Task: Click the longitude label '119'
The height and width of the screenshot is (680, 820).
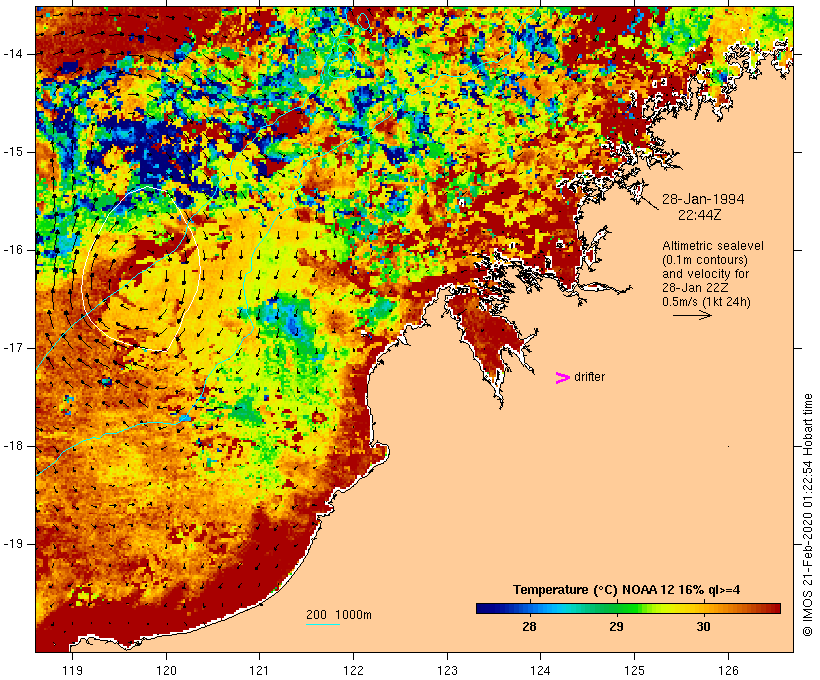Action: pyautogui.click(x=72, y=670)
